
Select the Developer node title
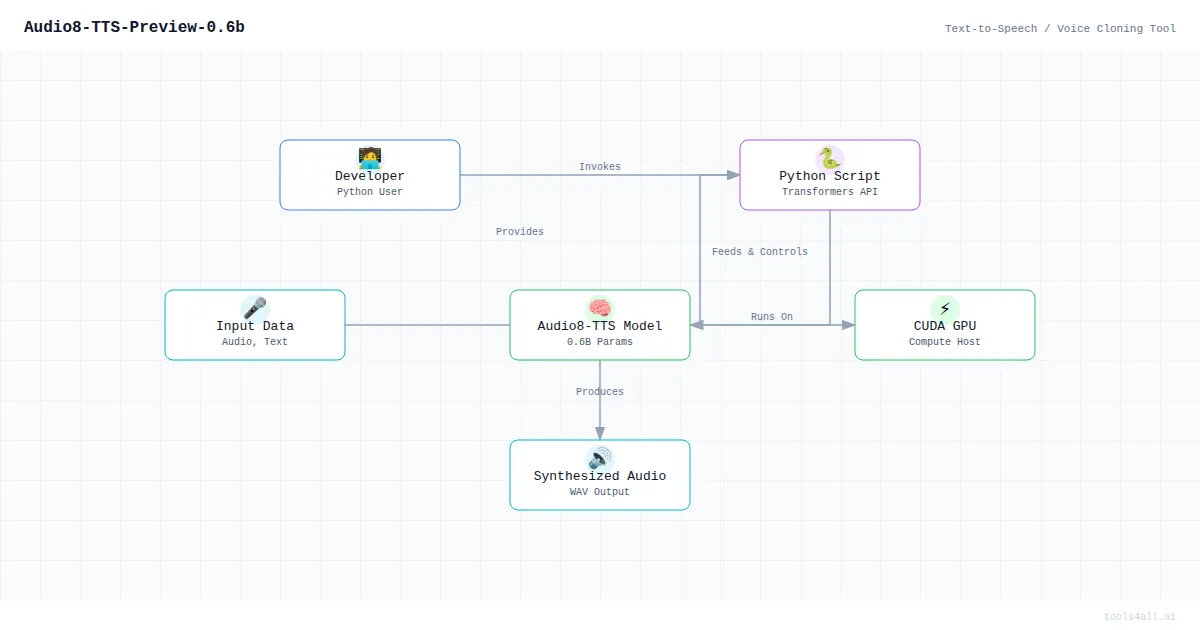tap(370, 176)
